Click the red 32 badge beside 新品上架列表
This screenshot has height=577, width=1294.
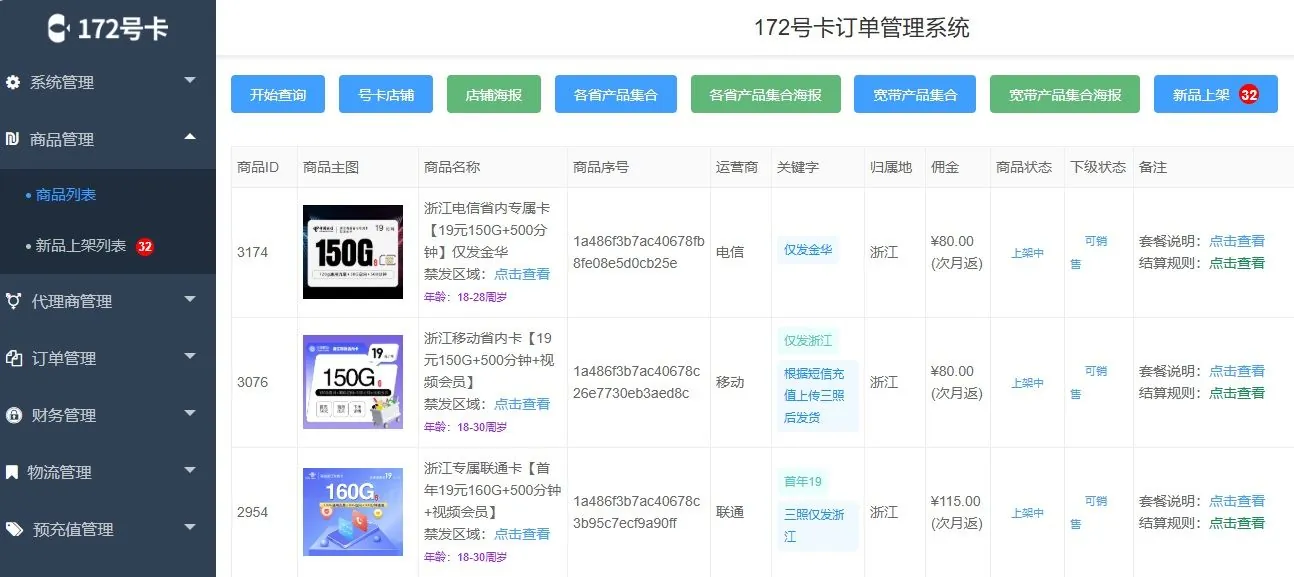pos(145,246)
